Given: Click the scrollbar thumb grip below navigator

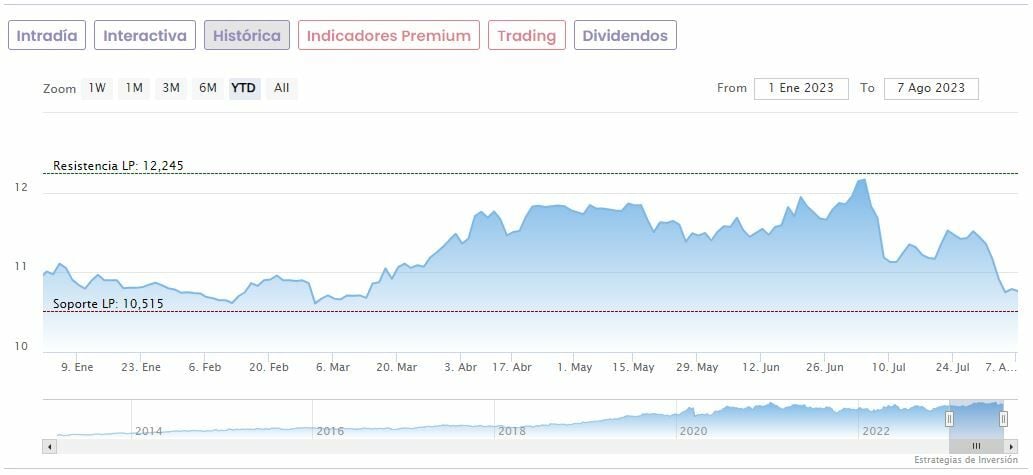Looking at the screenshot, I should (x=977, y=446).
